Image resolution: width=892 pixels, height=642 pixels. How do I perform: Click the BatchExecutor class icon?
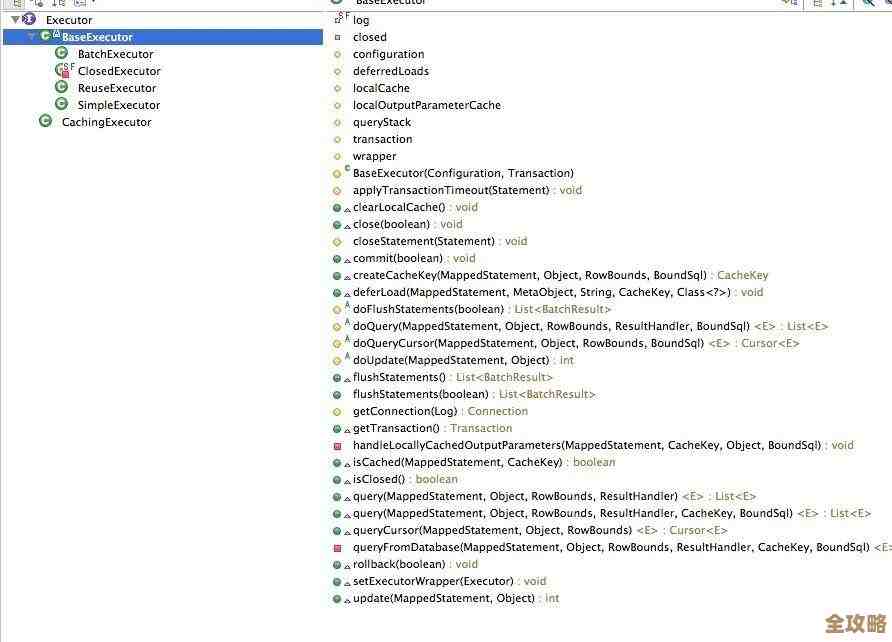(62, 53)
